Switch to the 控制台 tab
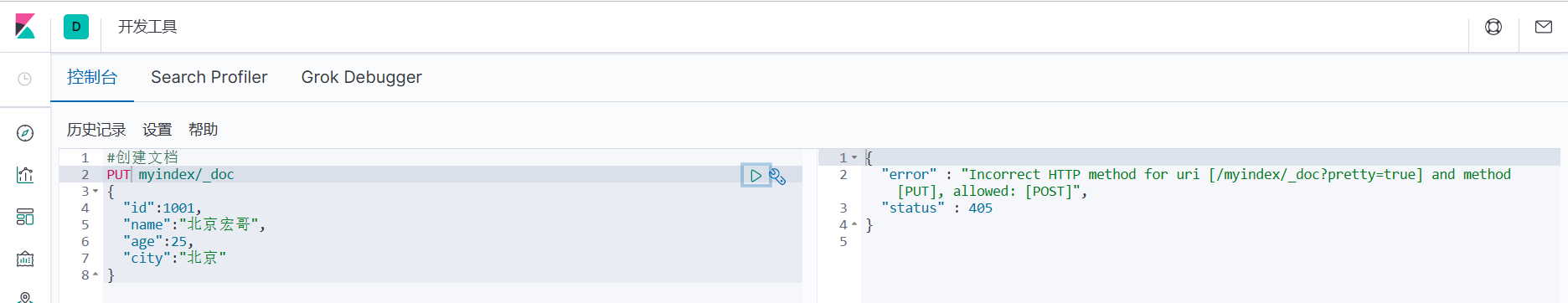This screenshot has width=1568, height=303. click(x=92, y=77)
